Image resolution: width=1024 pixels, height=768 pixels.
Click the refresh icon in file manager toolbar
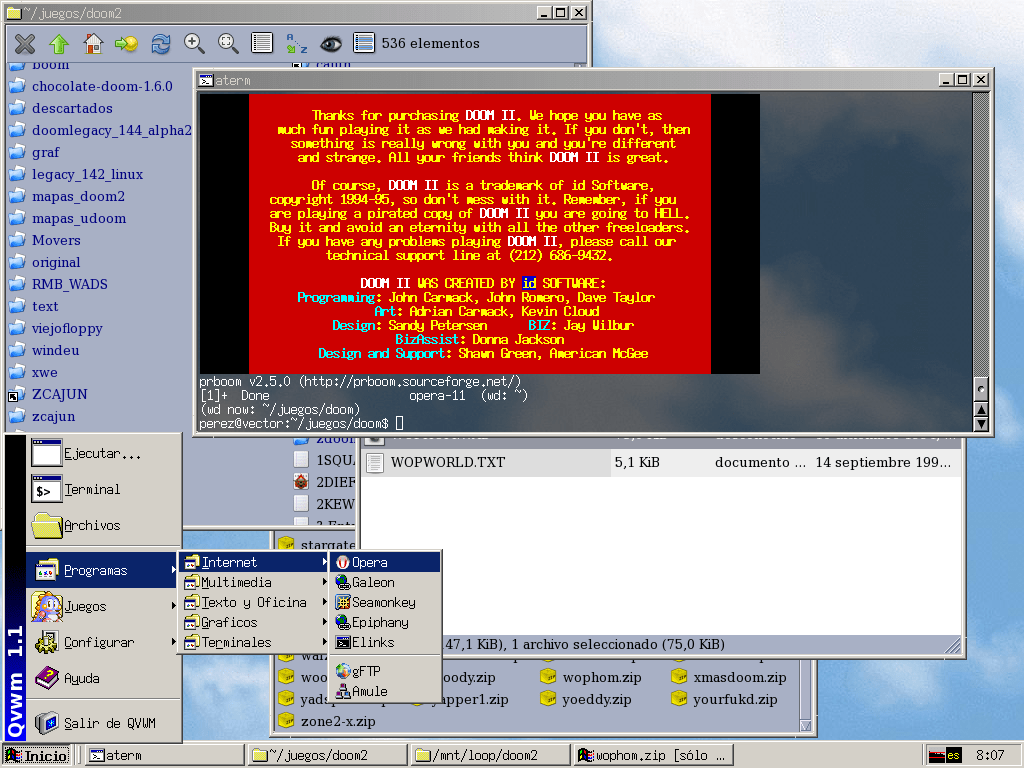point(161,44)
